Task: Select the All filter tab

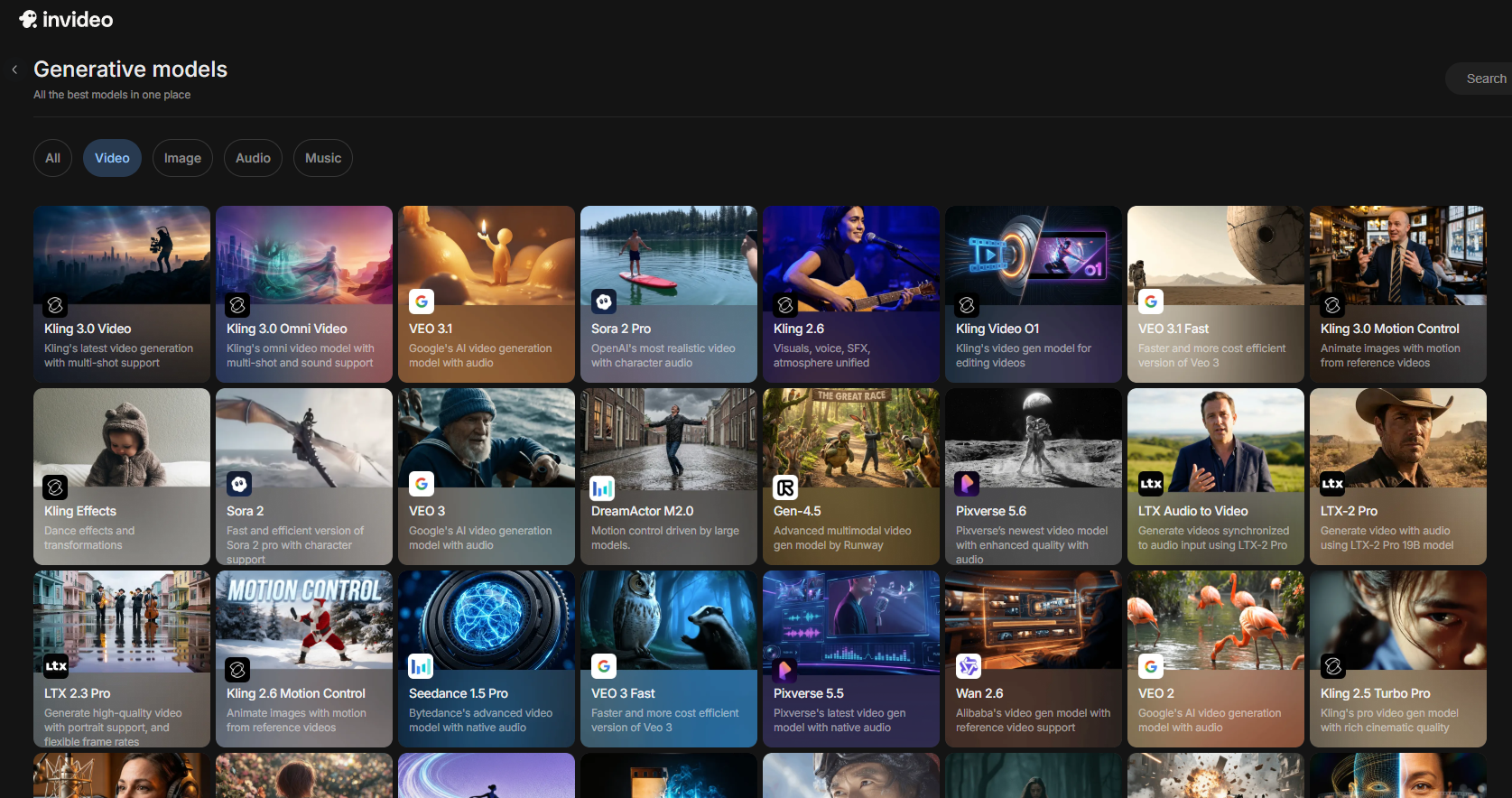Action: 53,158
